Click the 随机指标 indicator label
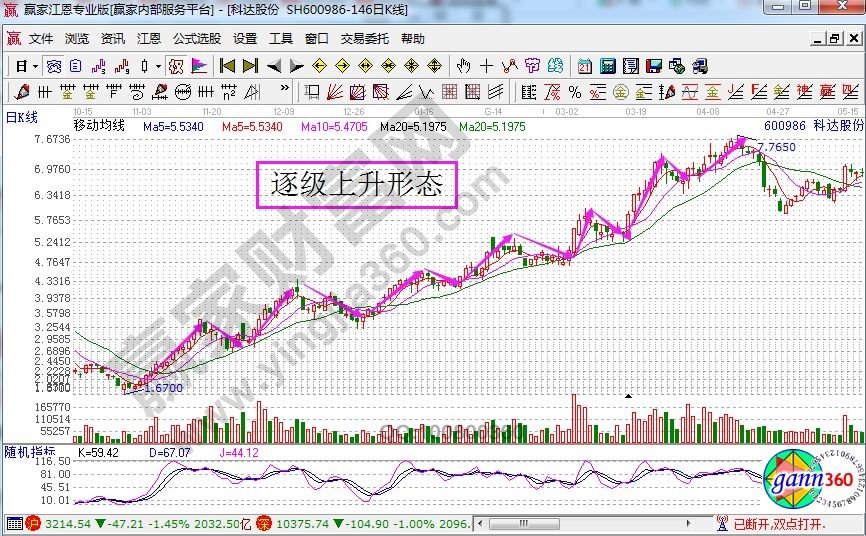 click(29, 452)
